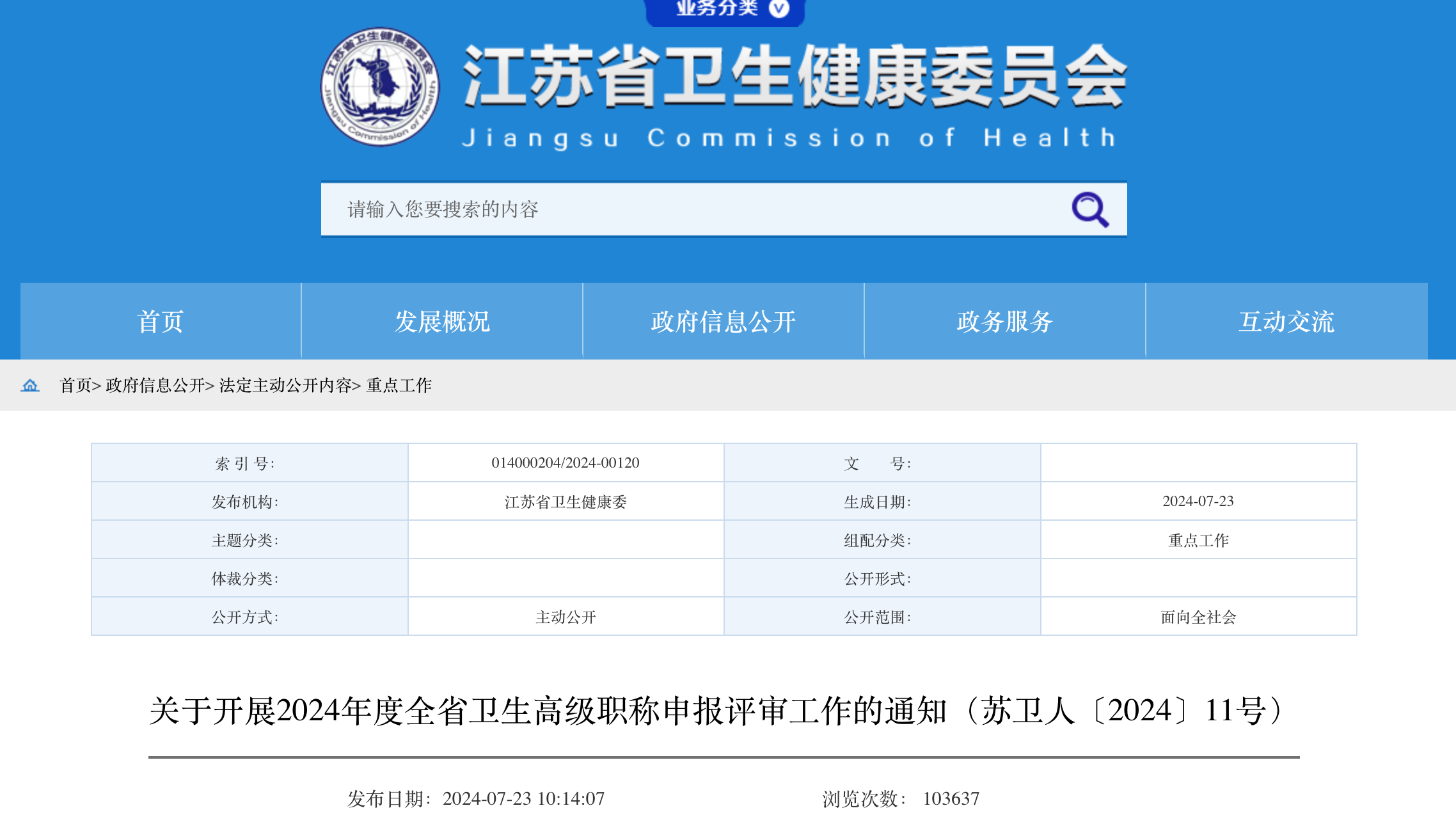This screenshot has width=1456, height=815.
Task: Follow the 法定主动公开内容 breadcrumb link
Action: (285, 385)
